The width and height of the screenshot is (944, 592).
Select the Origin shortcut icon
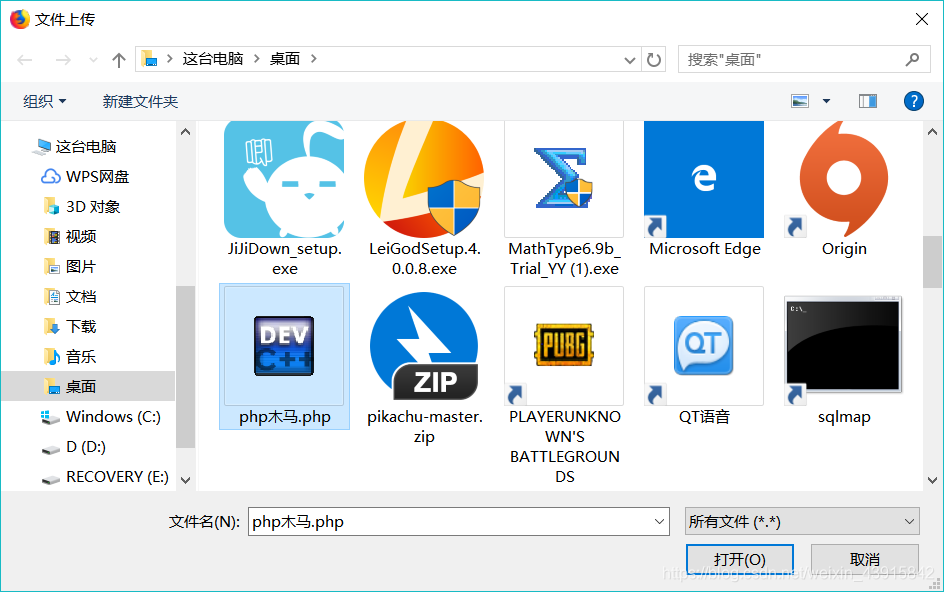click(844, 179)
